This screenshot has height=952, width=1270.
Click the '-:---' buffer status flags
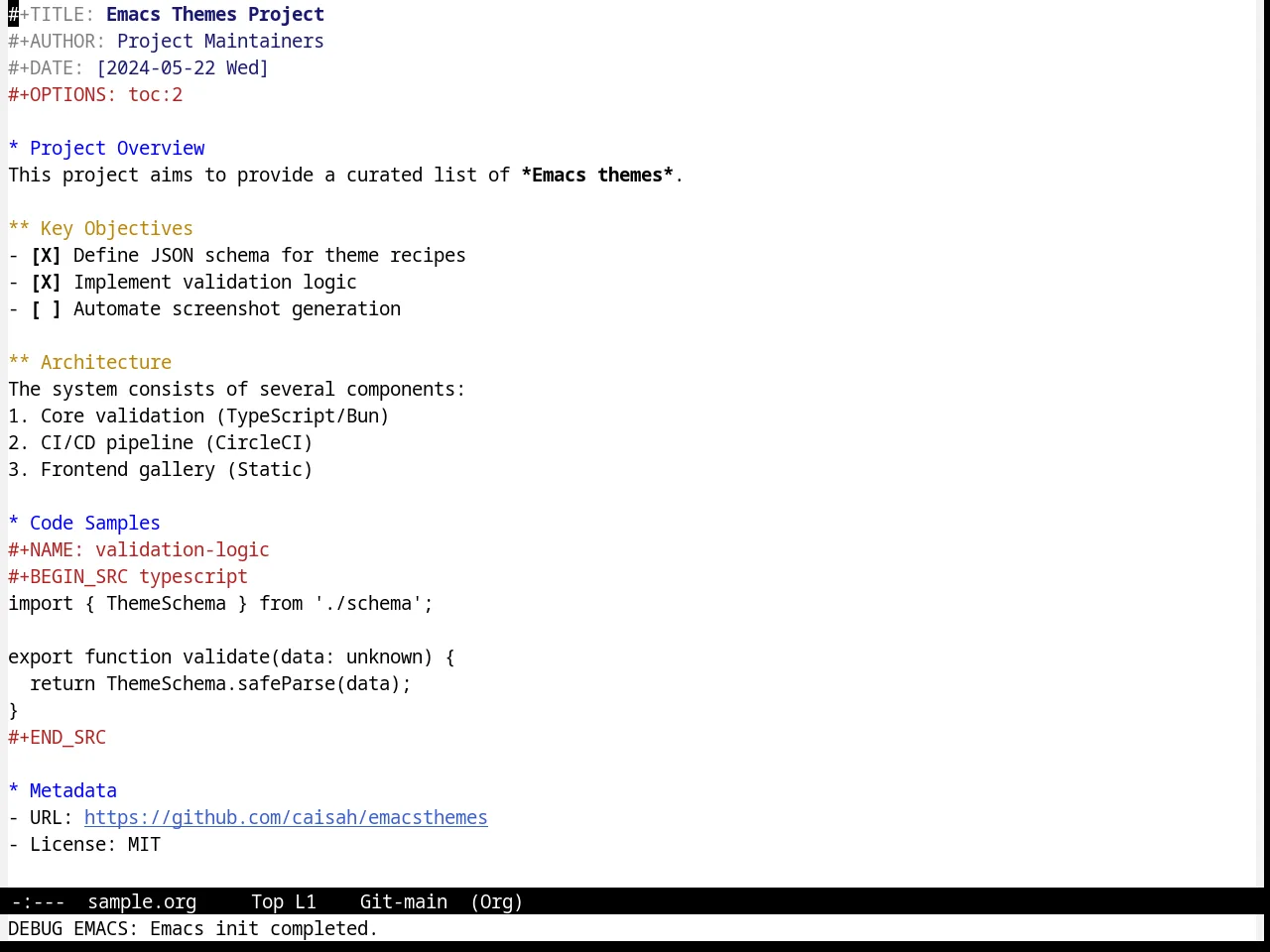click(38, 902)
